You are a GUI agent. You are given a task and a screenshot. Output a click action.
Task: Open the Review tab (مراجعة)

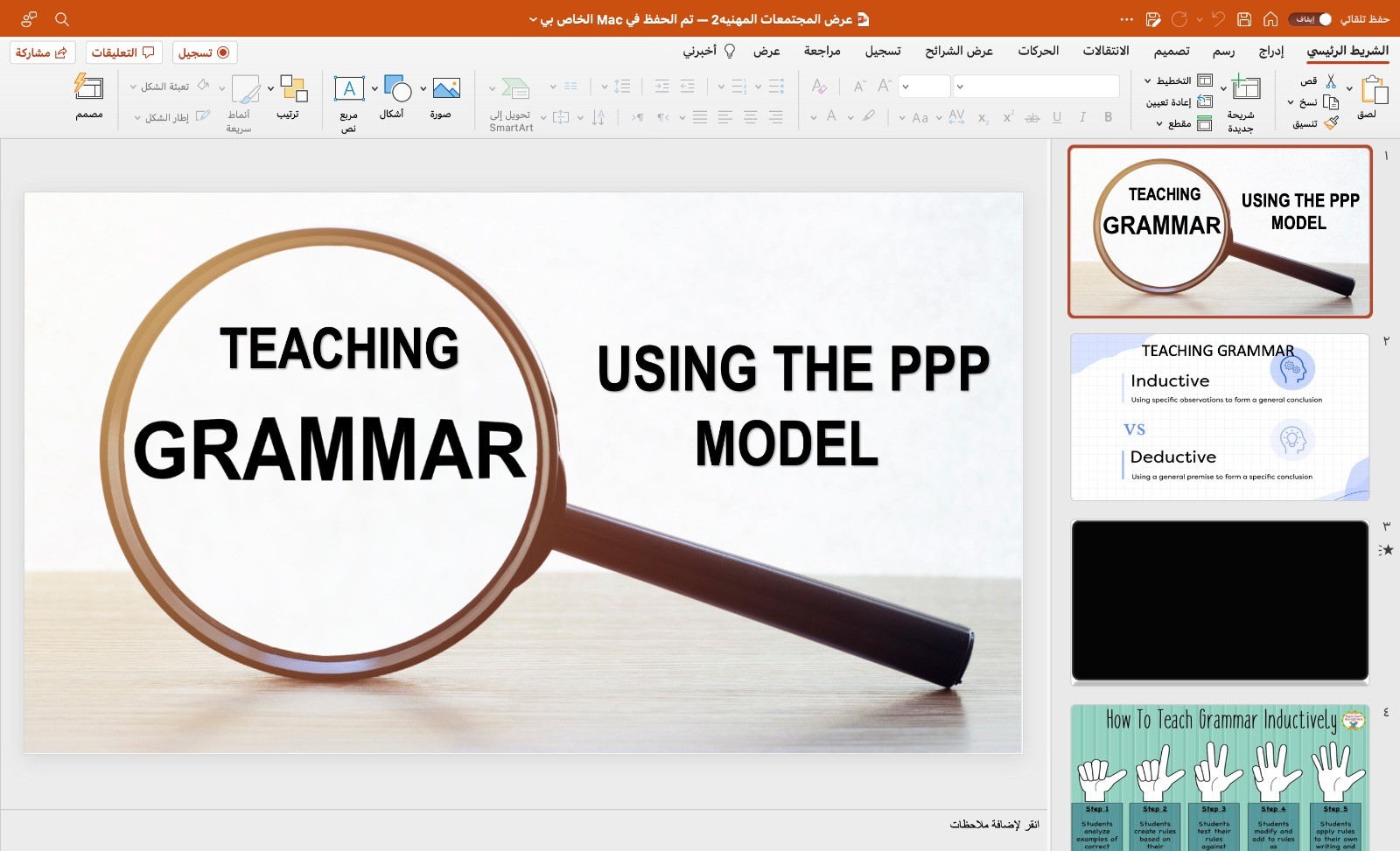tap(822, 51)
